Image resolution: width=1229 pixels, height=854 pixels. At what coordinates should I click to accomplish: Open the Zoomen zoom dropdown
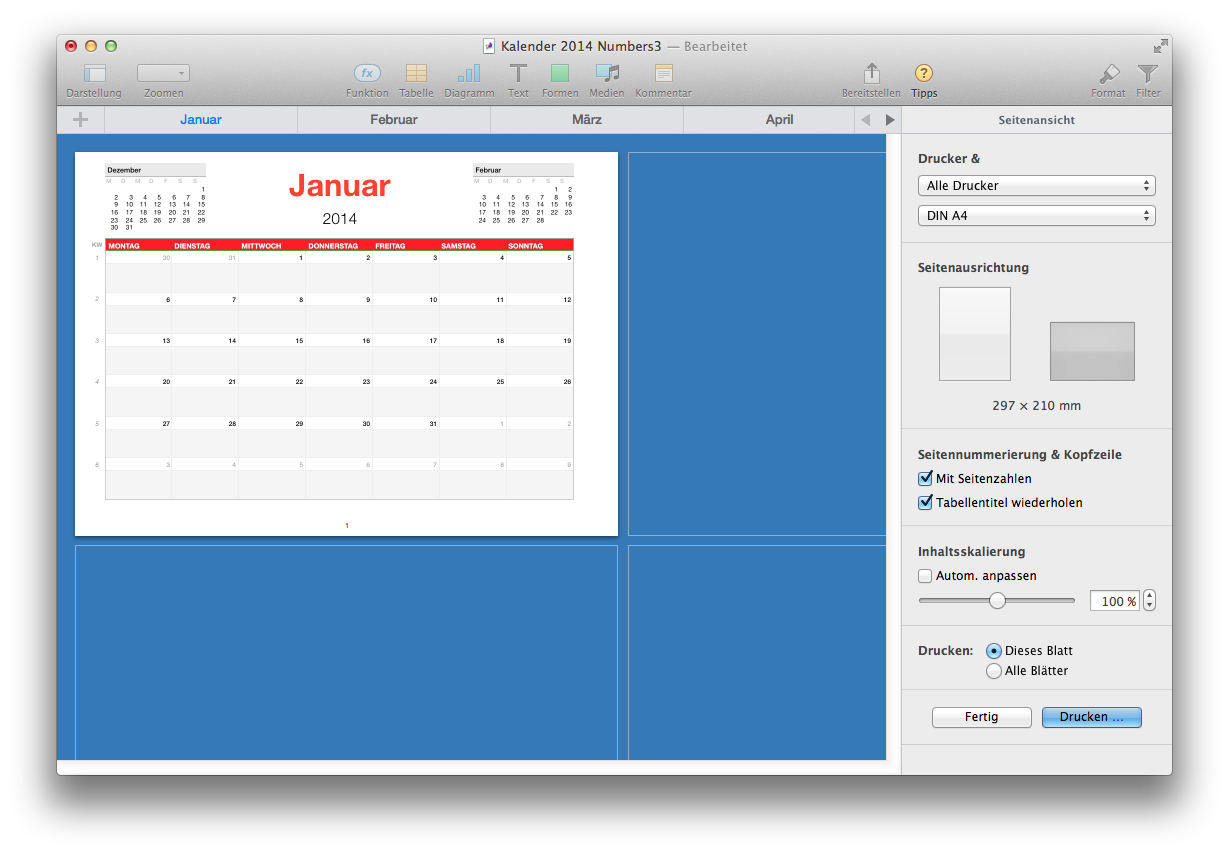[163, 74]
